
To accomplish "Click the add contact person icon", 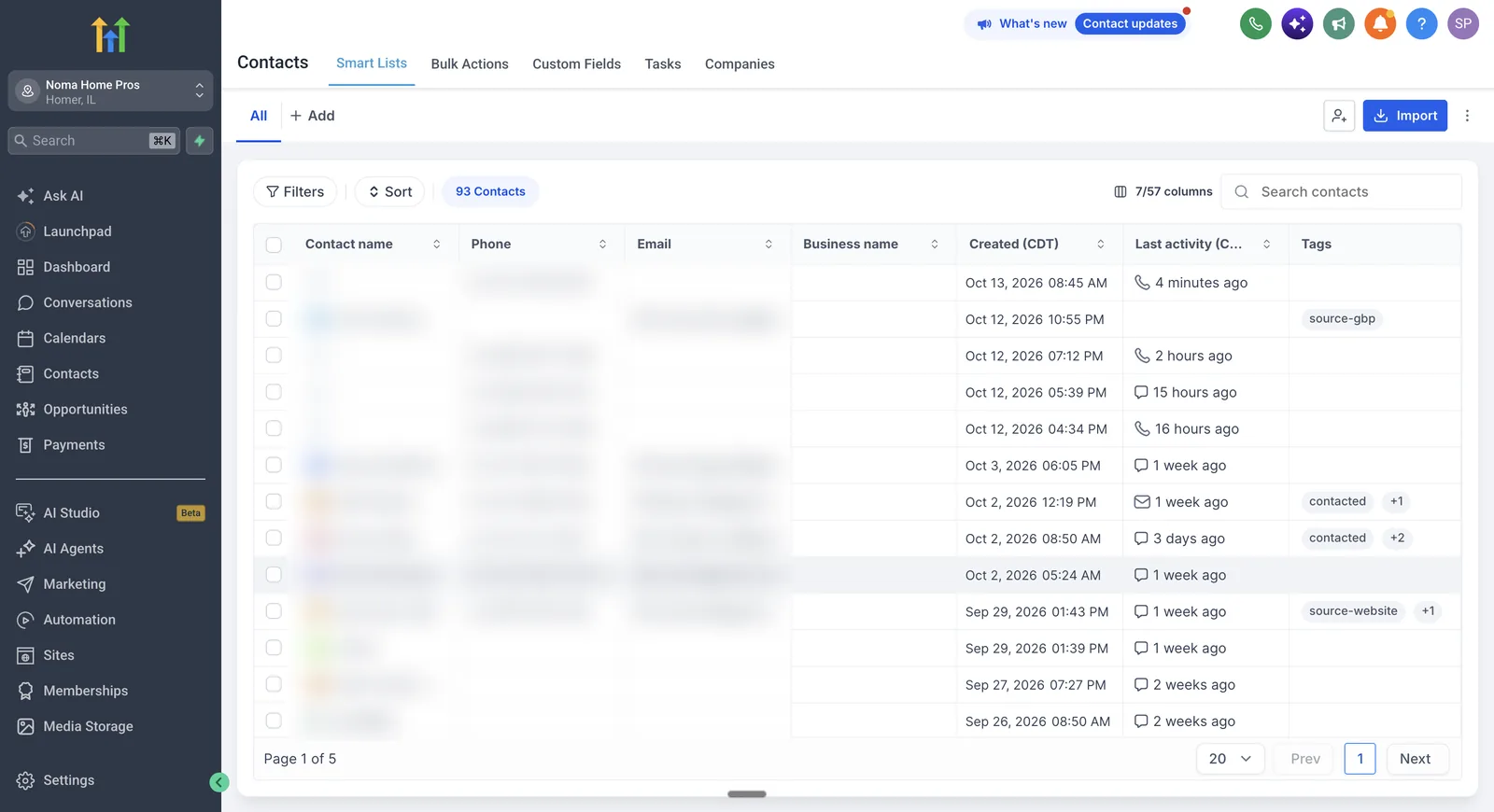I will click(1339, 116).
